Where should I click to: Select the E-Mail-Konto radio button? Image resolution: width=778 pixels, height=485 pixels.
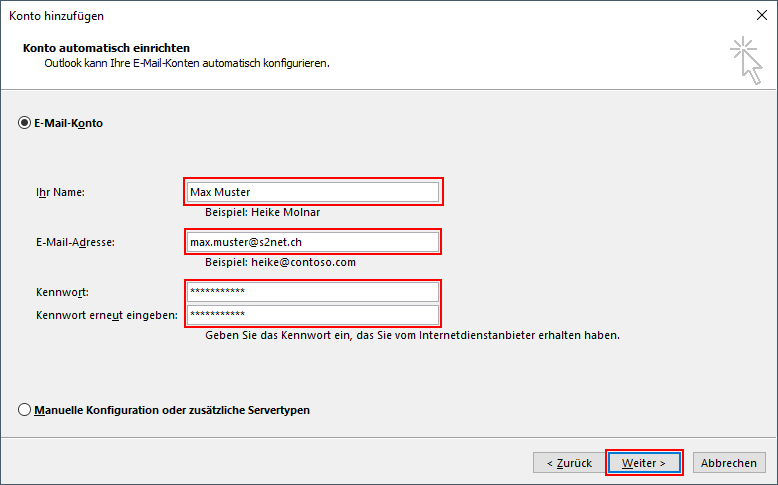(x=25, y=124)
